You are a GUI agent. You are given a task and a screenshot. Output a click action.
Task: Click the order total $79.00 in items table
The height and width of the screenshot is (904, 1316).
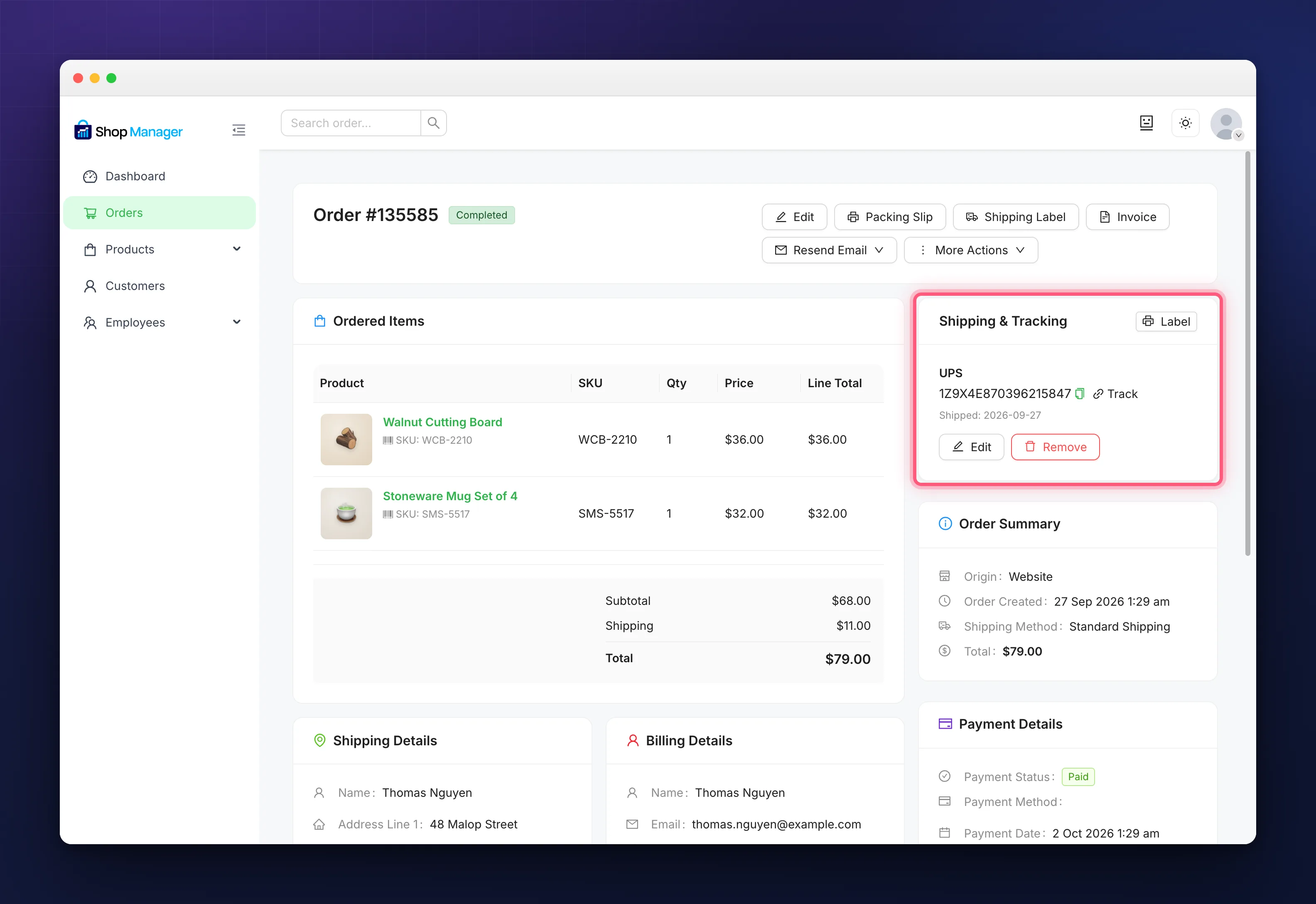tap(847, 659)
